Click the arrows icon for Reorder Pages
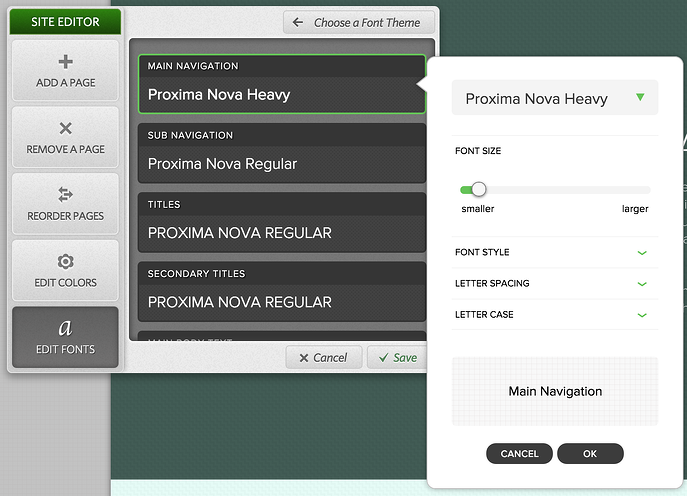 65,195
